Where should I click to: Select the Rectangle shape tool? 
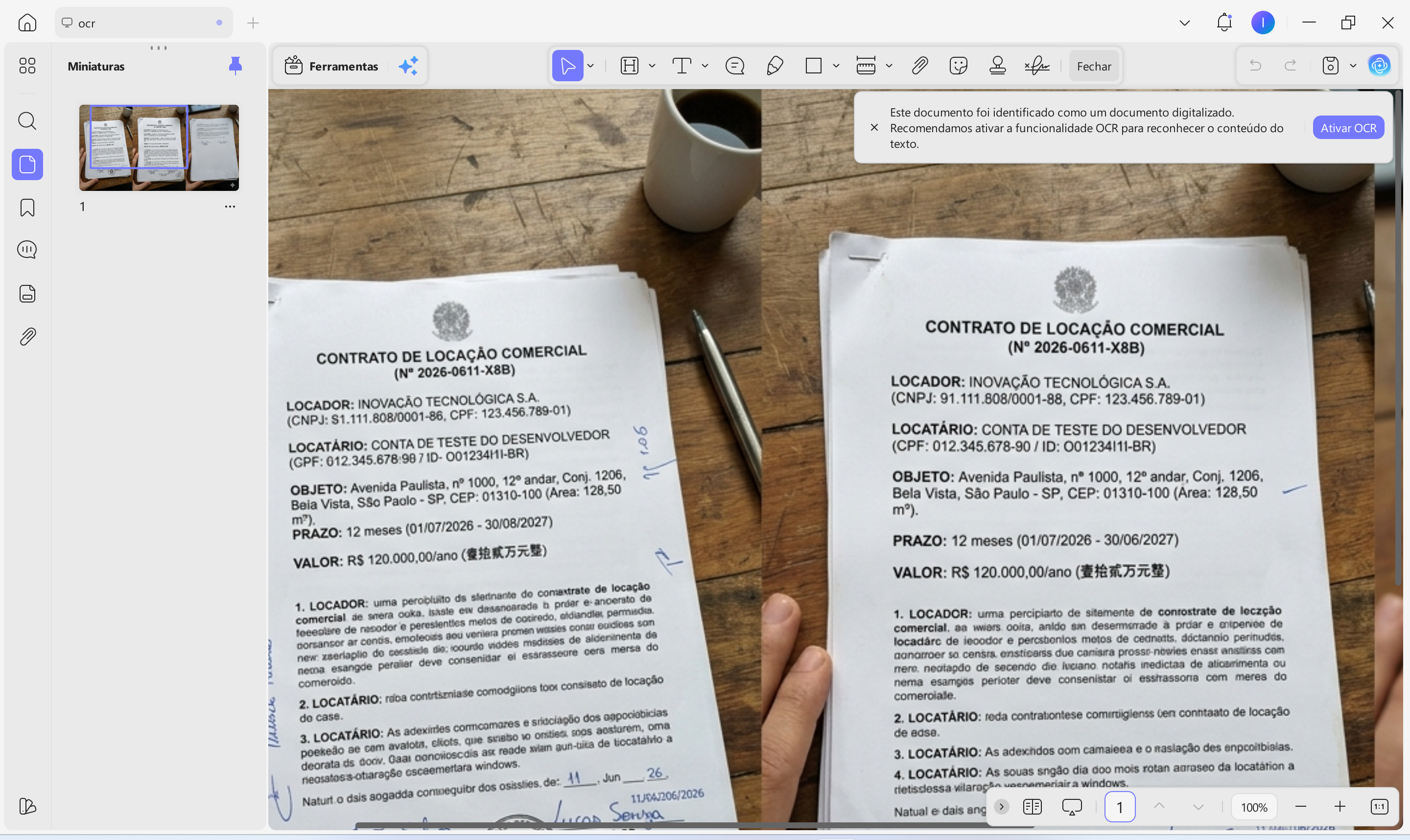click(x=813, y=66)
